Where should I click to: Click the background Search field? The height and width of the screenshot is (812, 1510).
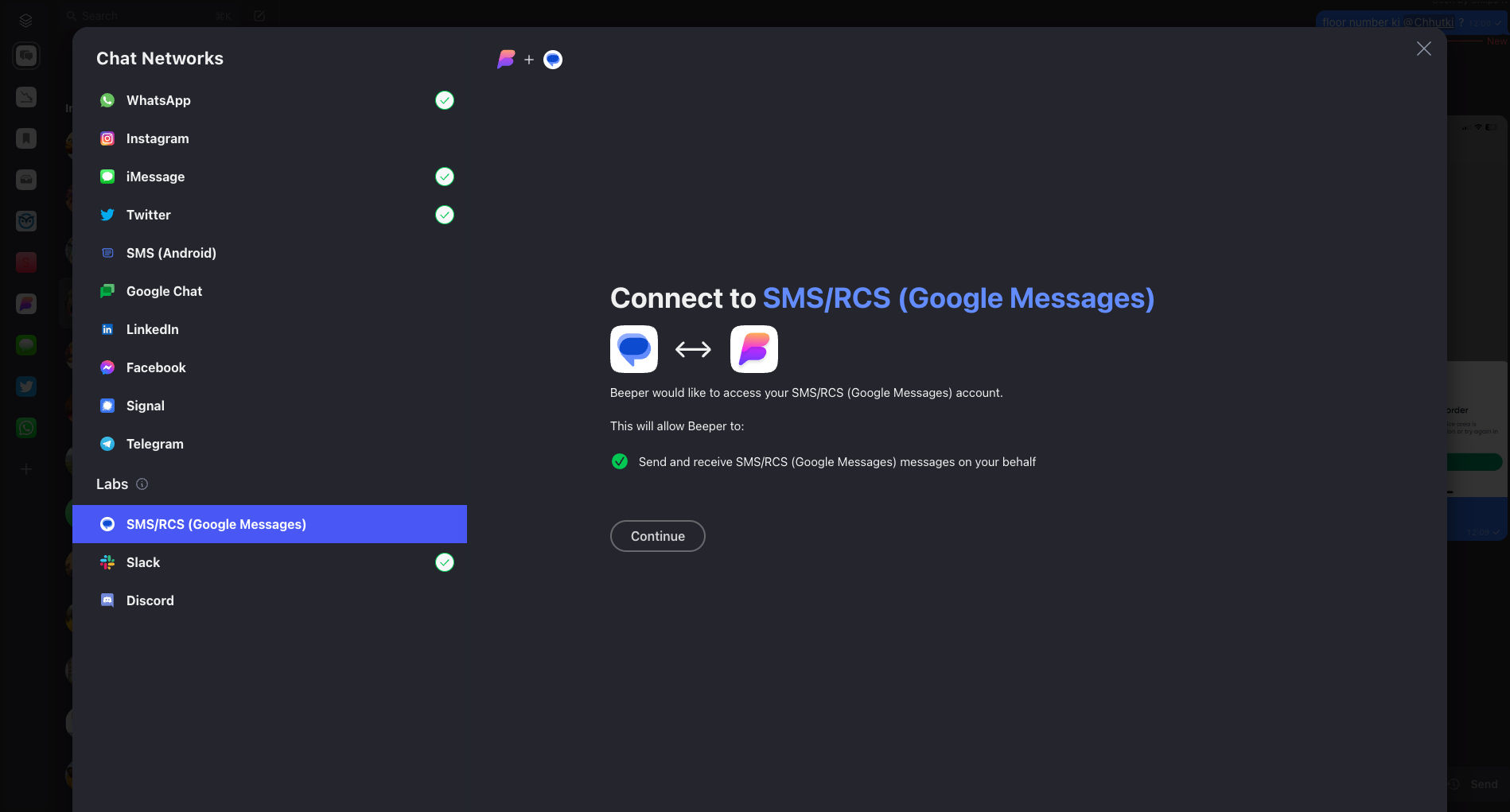[150, 16]
